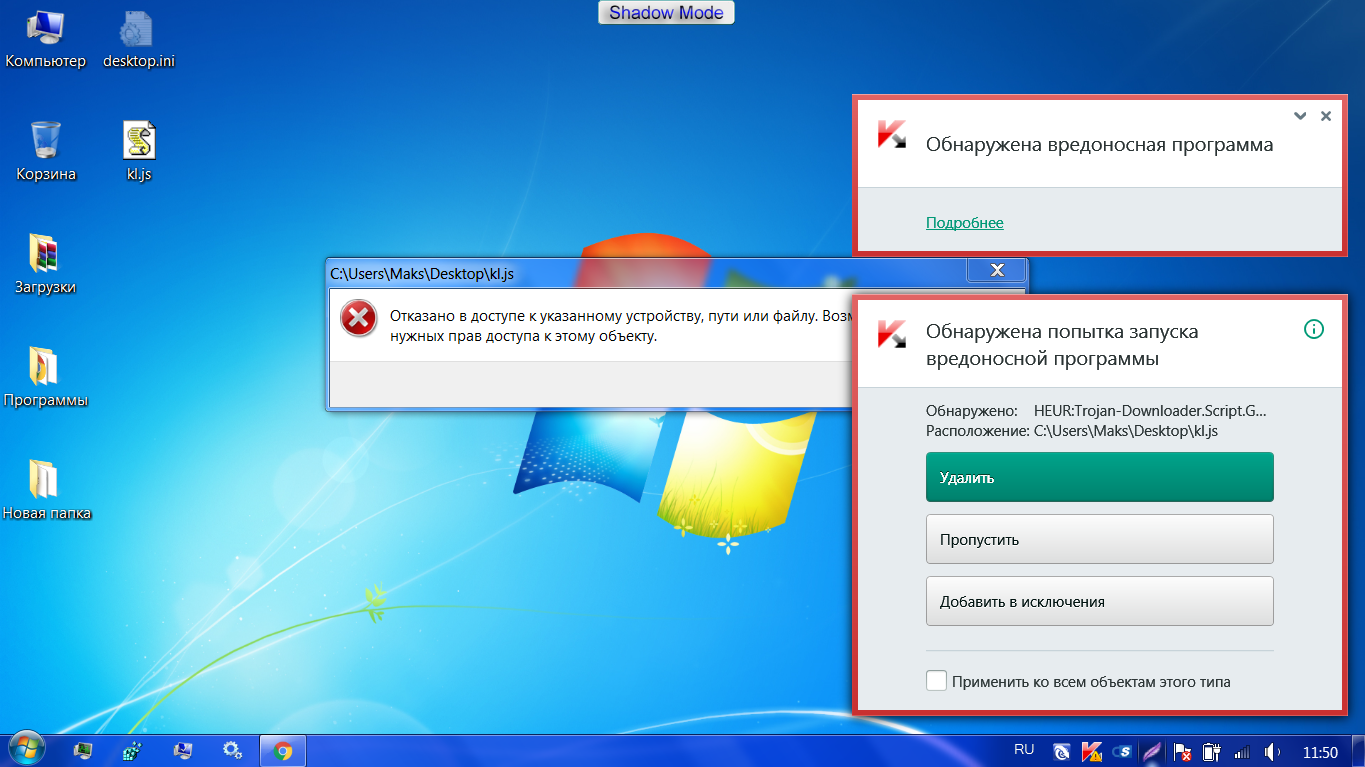1365x767 pixels.
Task: Select the desktop.ini file icon
Action: (x=139, y=39)
